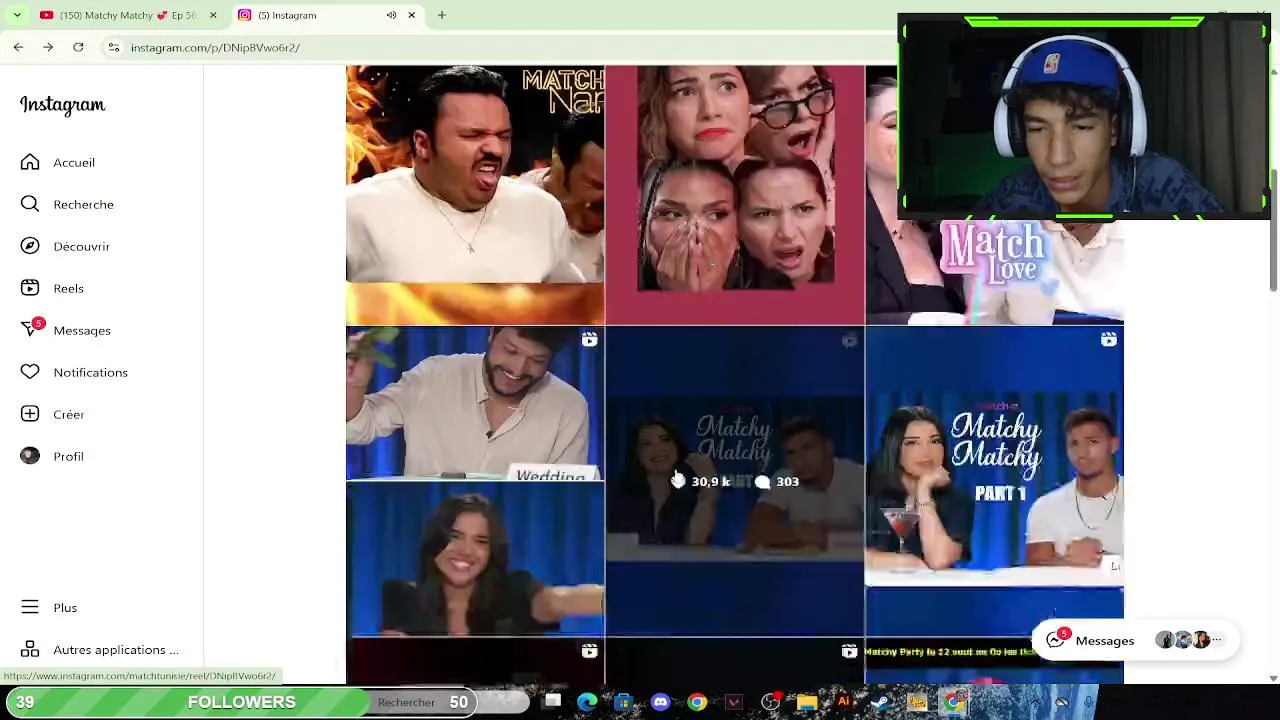The height and width of the screenshot is (720, 1280).
Task: Open the Matchy Matchy Part 1 reel
Action: tap(994, 481)
